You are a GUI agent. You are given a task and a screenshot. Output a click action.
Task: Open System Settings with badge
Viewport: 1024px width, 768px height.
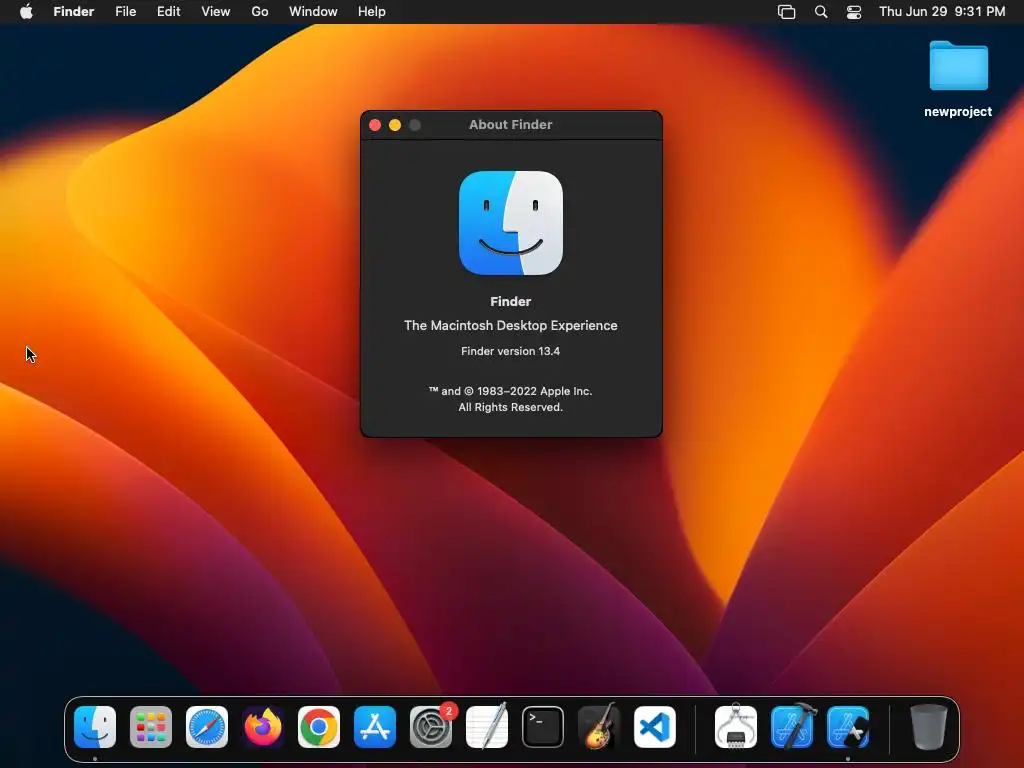tap(431, 727)
